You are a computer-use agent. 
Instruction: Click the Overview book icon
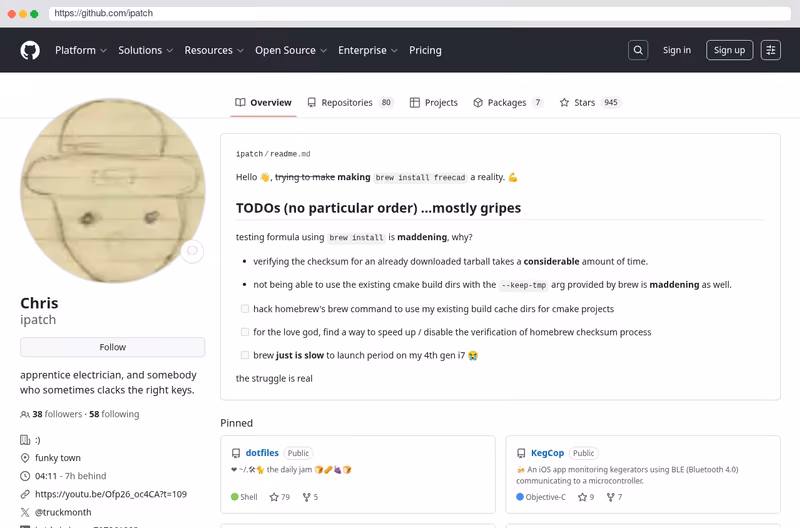pos(240,103)
